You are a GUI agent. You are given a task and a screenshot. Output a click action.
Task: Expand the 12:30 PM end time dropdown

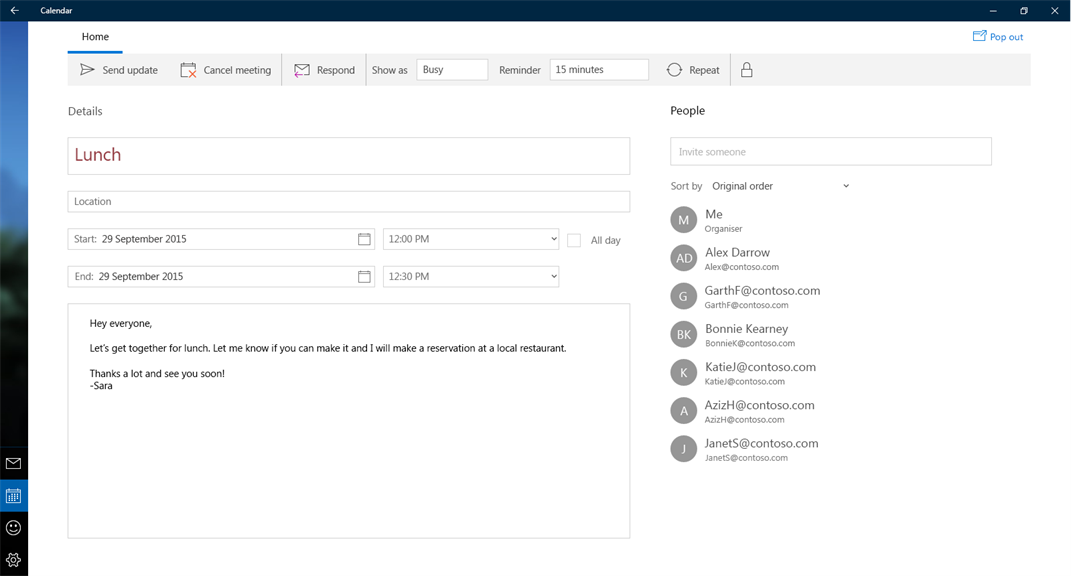pyautogui.click(x=471, y=277)
